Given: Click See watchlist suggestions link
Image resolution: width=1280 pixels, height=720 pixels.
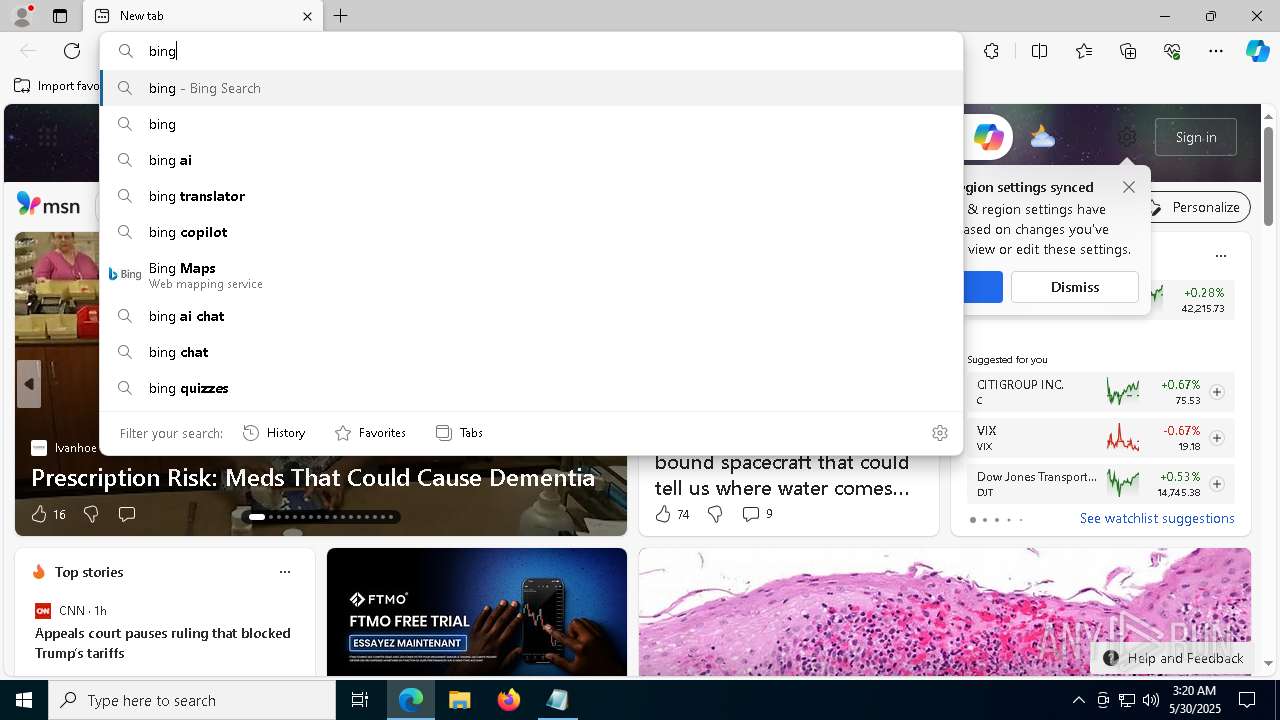Looking at the screenshot, I should [x=1157, y=518].
